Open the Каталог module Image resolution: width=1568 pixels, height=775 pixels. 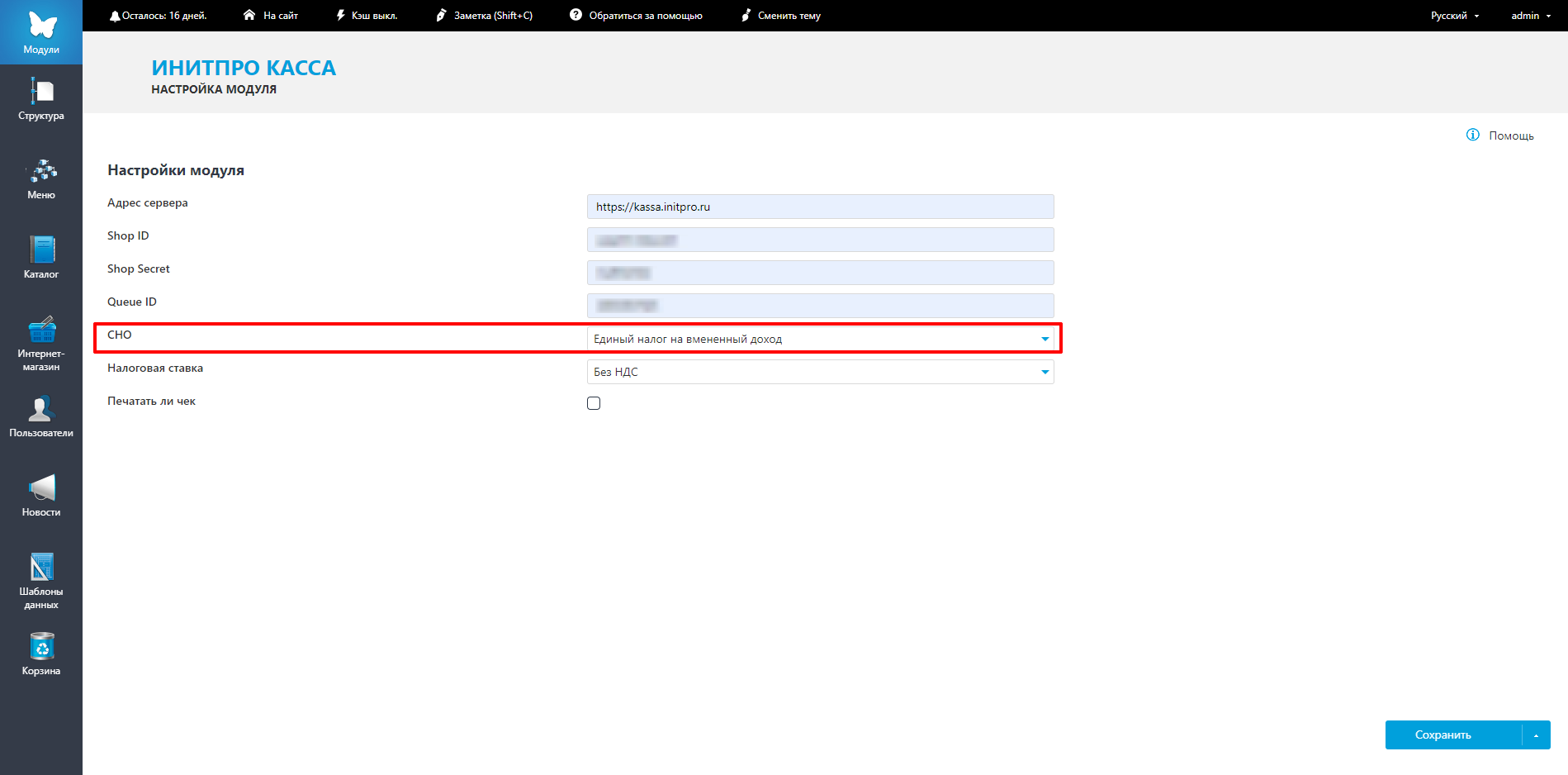[41, 258]
